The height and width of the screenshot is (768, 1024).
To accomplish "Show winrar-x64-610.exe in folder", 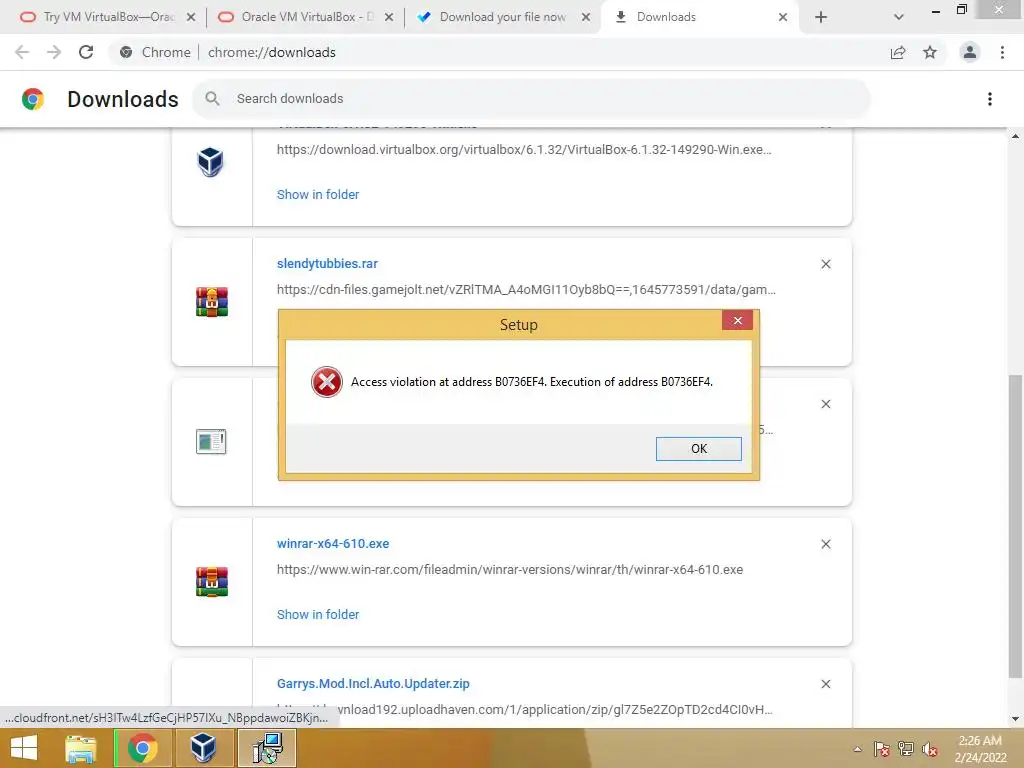I will [318, 615].
